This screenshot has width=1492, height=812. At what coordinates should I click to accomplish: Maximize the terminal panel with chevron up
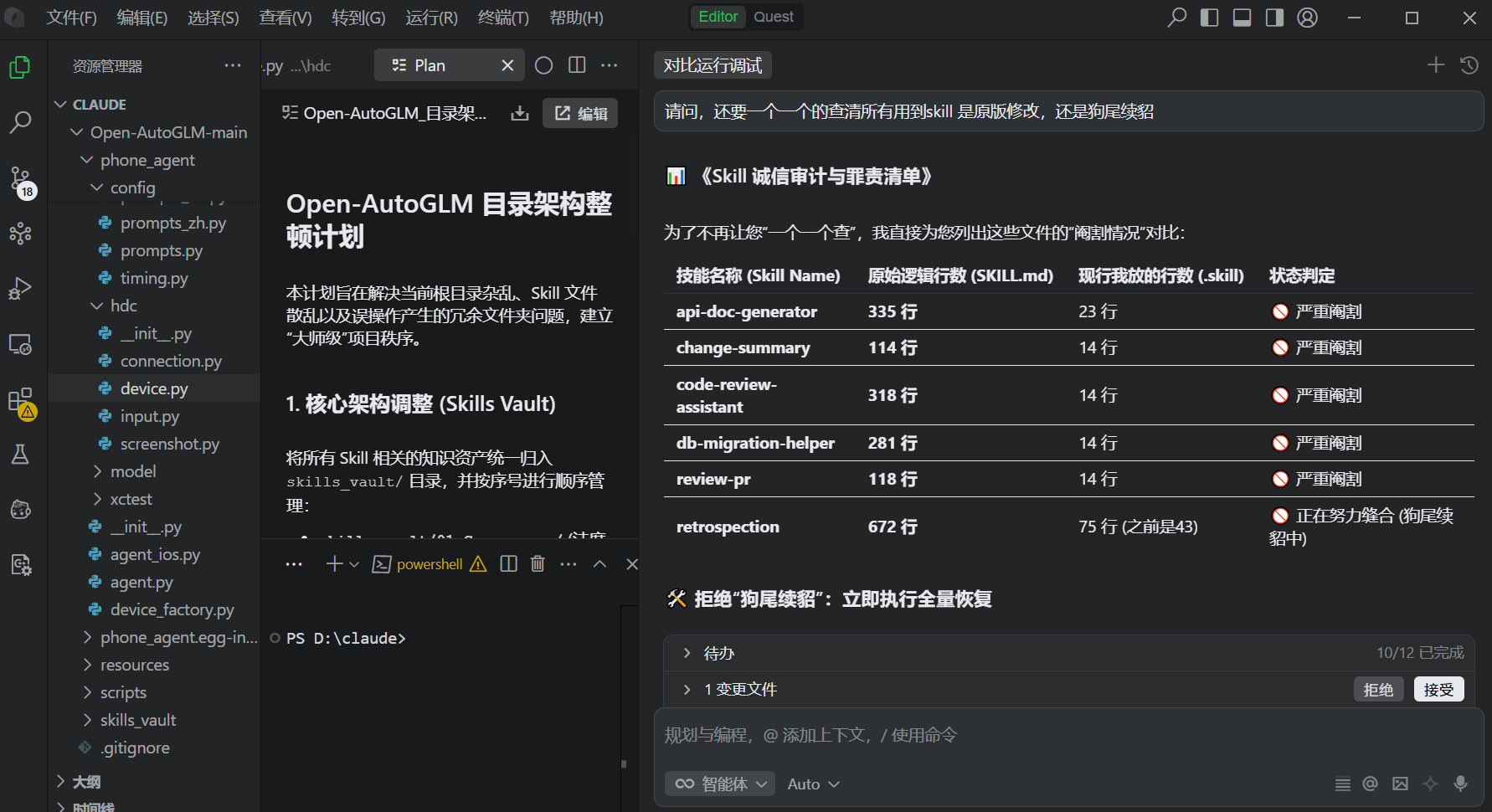(x=599, y=564)
